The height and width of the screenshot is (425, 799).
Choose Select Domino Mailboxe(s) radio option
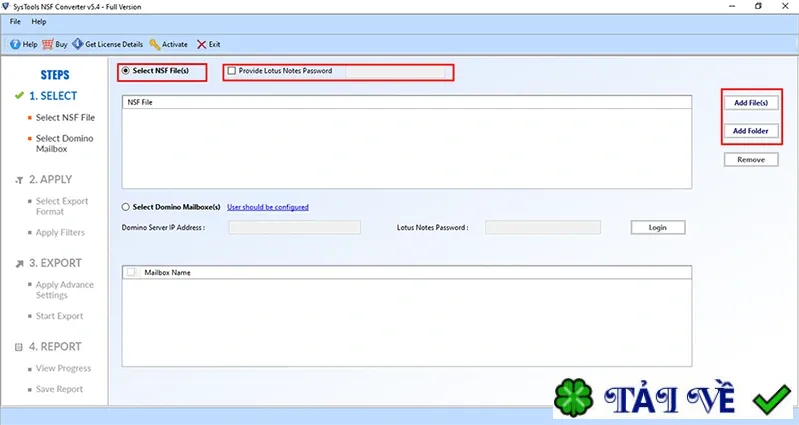point(125,207)
